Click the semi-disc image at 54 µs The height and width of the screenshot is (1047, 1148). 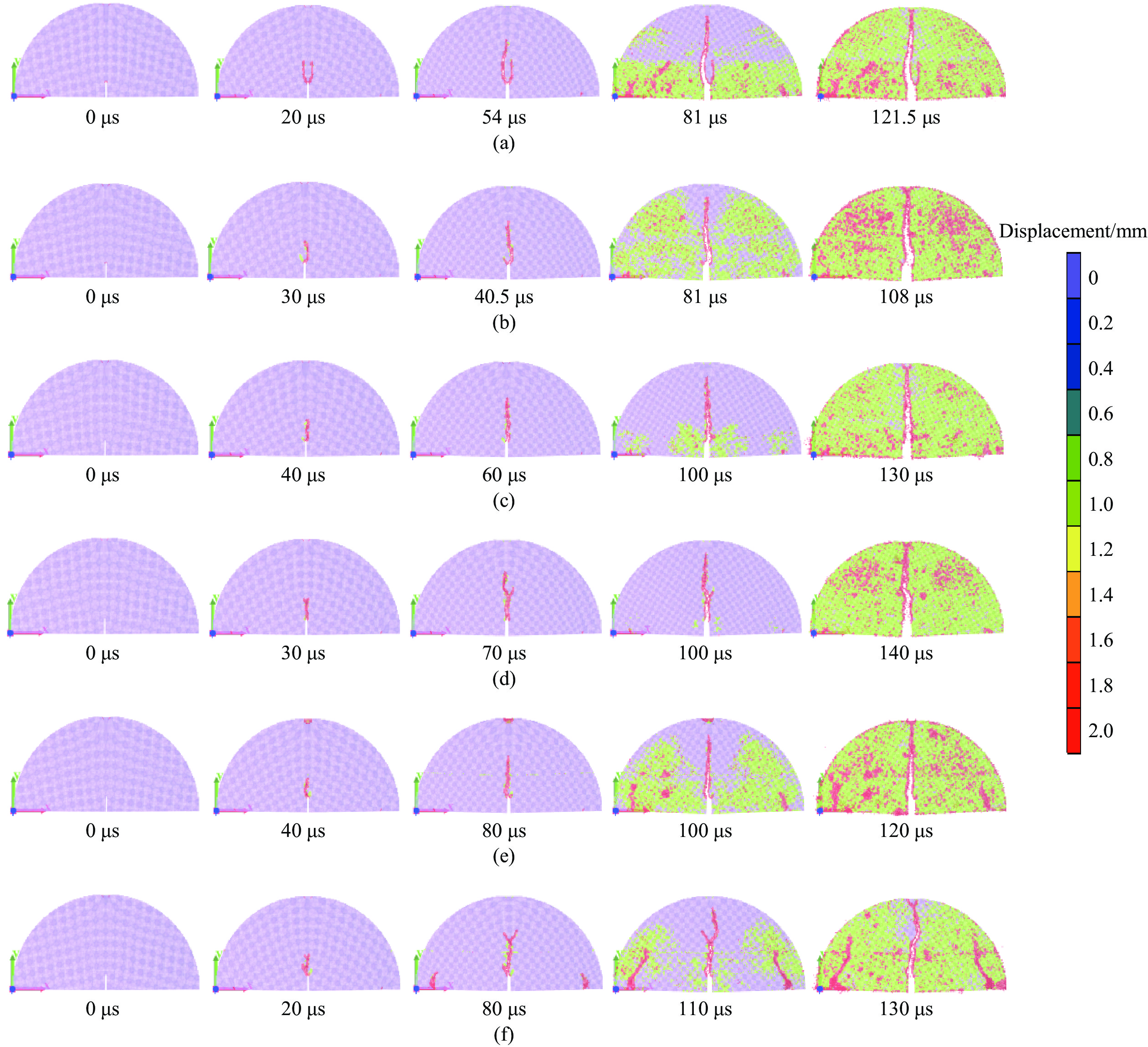pos(506,52)
